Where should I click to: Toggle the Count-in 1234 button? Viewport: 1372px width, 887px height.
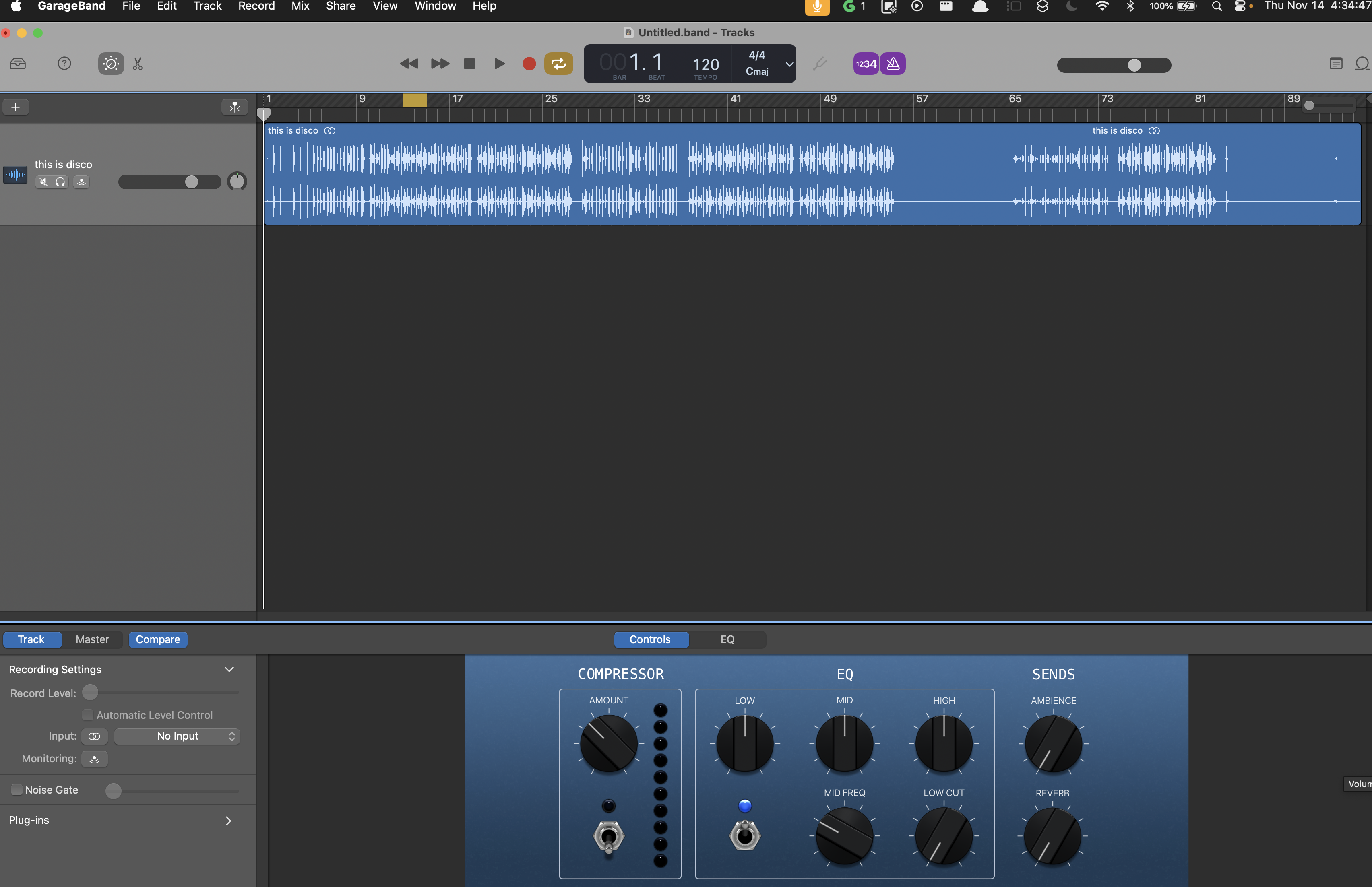pyautogui.click(x=866, y=63)
